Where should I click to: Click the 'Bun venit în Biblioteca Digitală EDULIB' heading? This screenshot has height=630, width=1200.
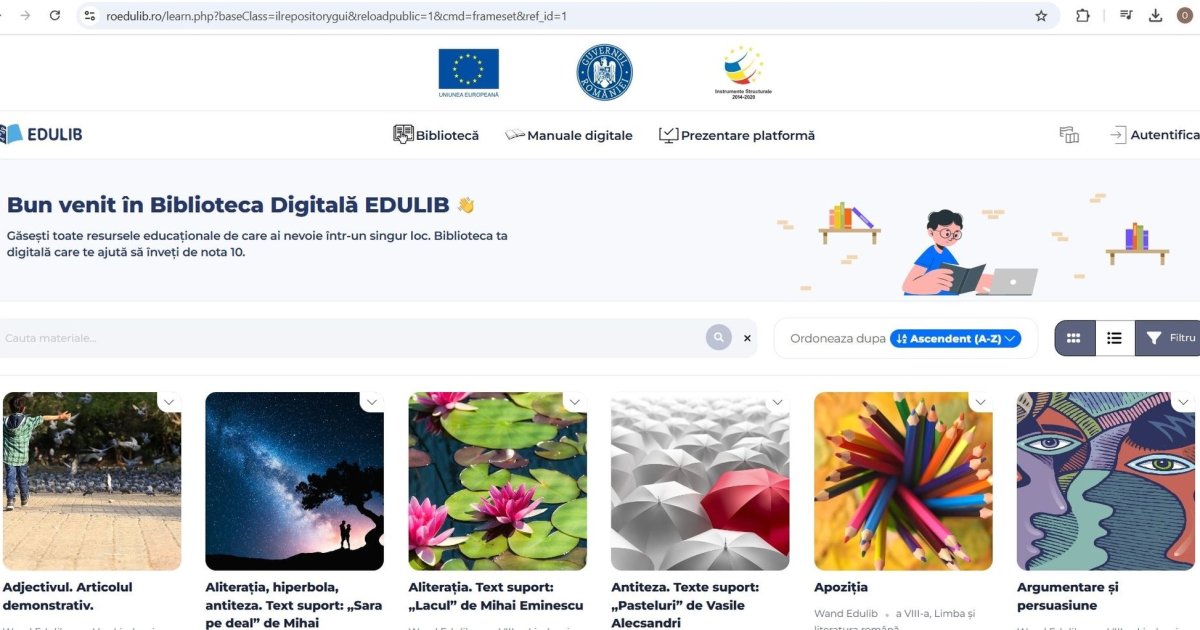(228, 205)
